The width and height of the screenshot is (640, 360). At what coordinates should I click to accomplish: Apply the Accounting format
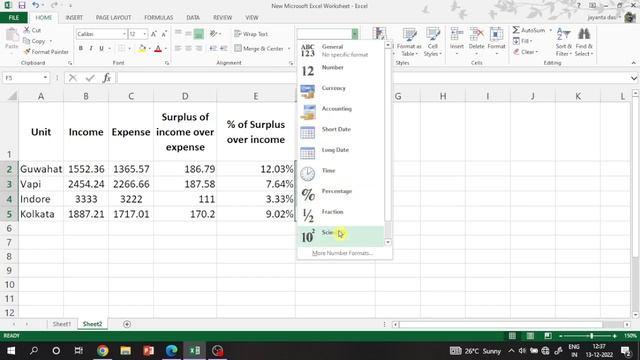click(341, 112)
